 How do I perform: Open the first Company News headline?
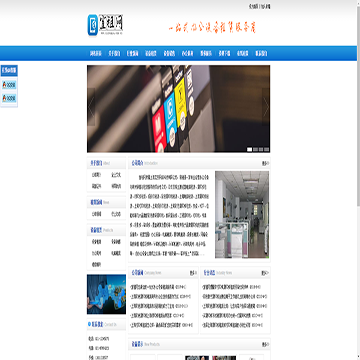152,287
